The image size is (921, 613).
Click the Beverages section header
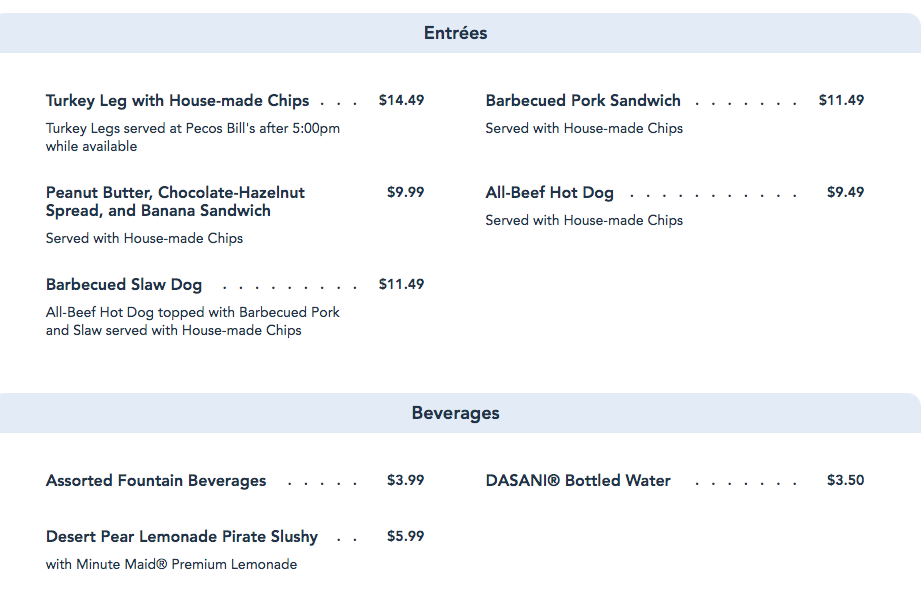pyautogui.click(x=455, y=413)
